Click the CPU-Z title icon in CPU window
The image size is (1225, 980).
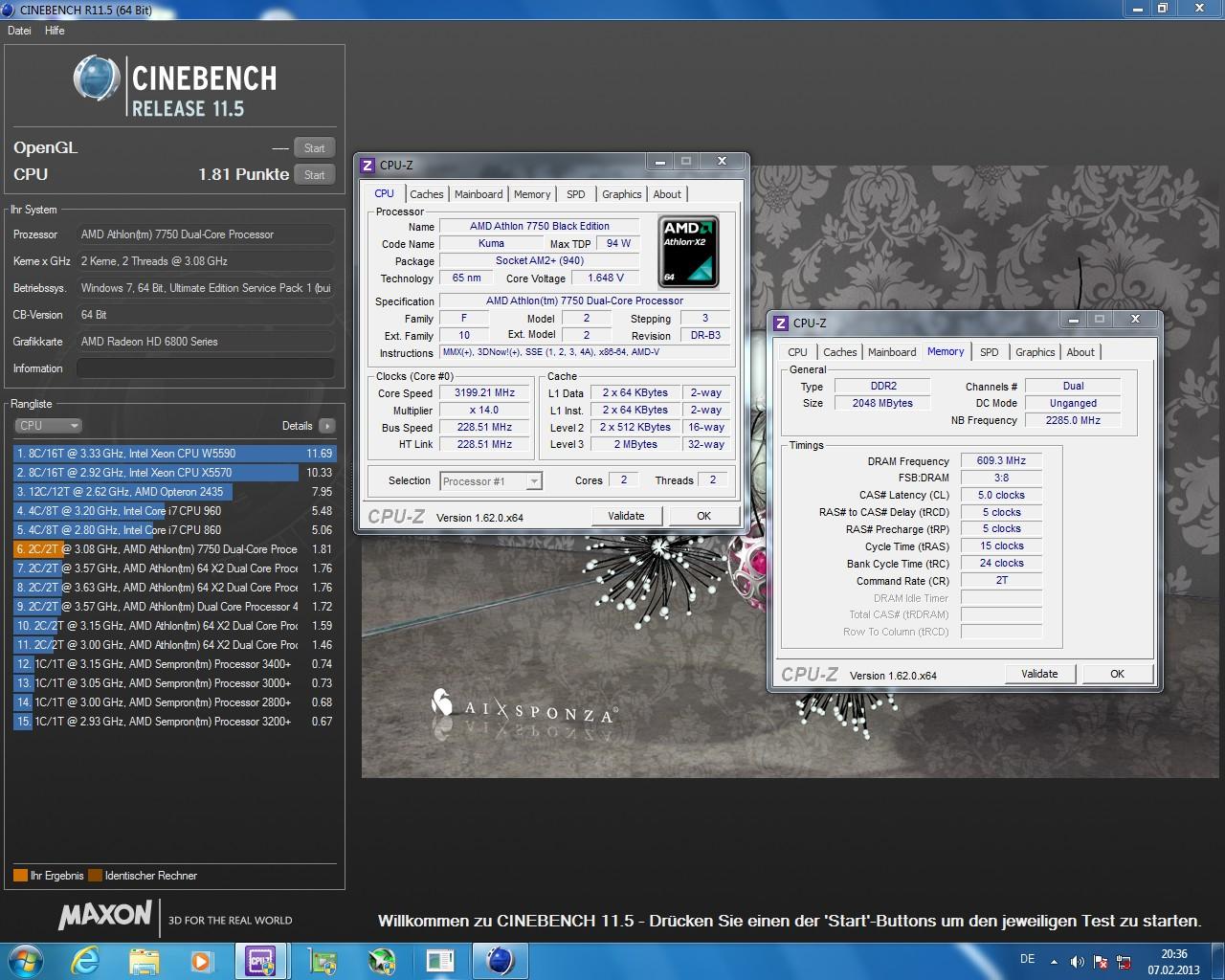367,165
